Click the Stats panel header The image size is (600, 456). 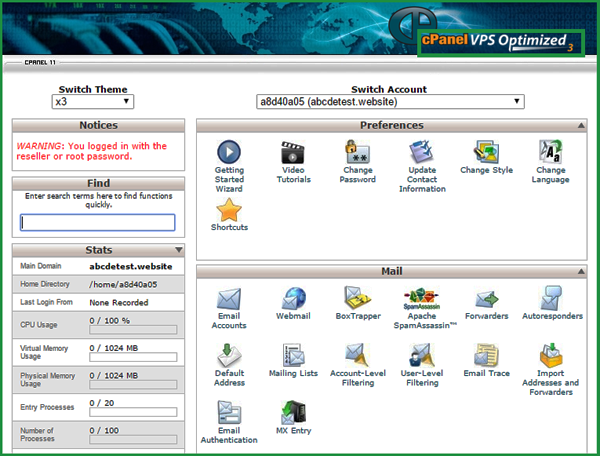coord(98,250)
